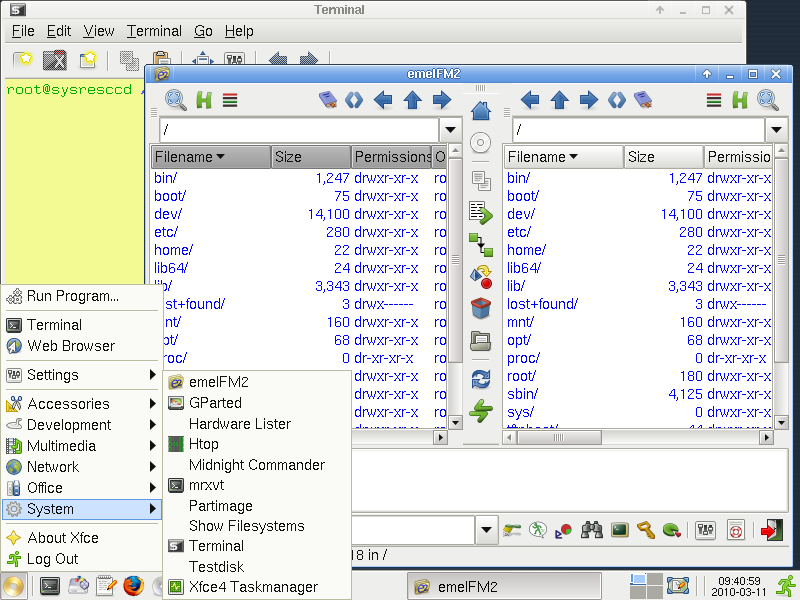Click the left pane horizontal scrollbar
This screenshot has width=800, height=600.
pos(300,438)
